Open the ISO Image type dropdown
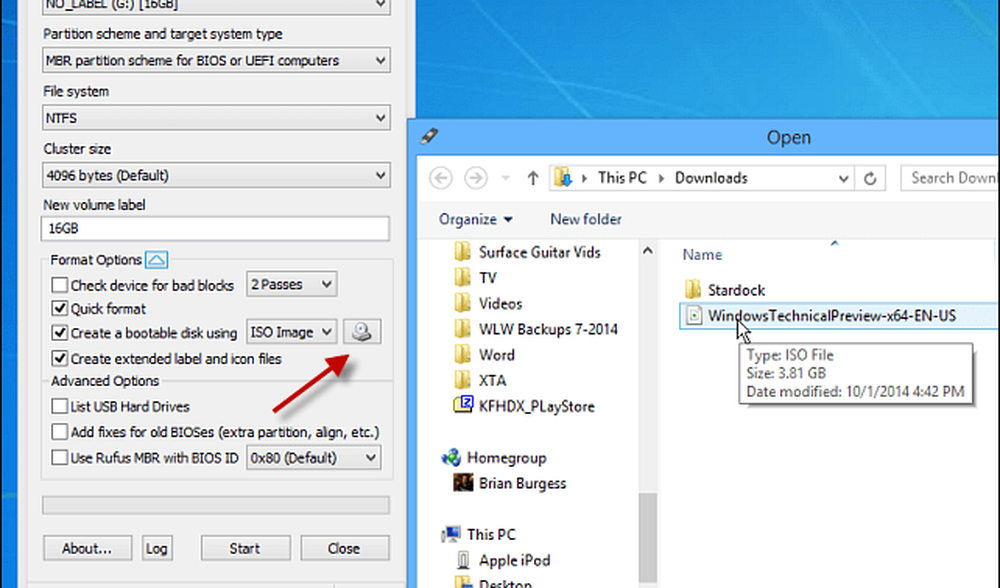 291,332
